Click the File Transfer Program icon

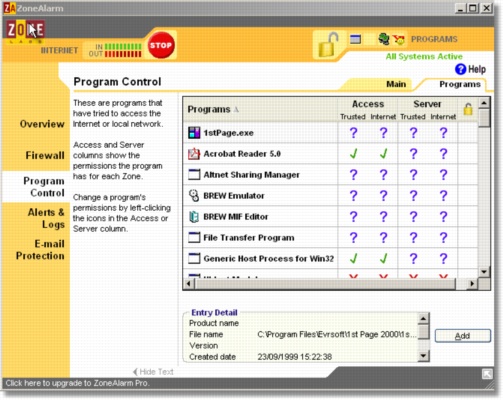[x=194, y=238]
